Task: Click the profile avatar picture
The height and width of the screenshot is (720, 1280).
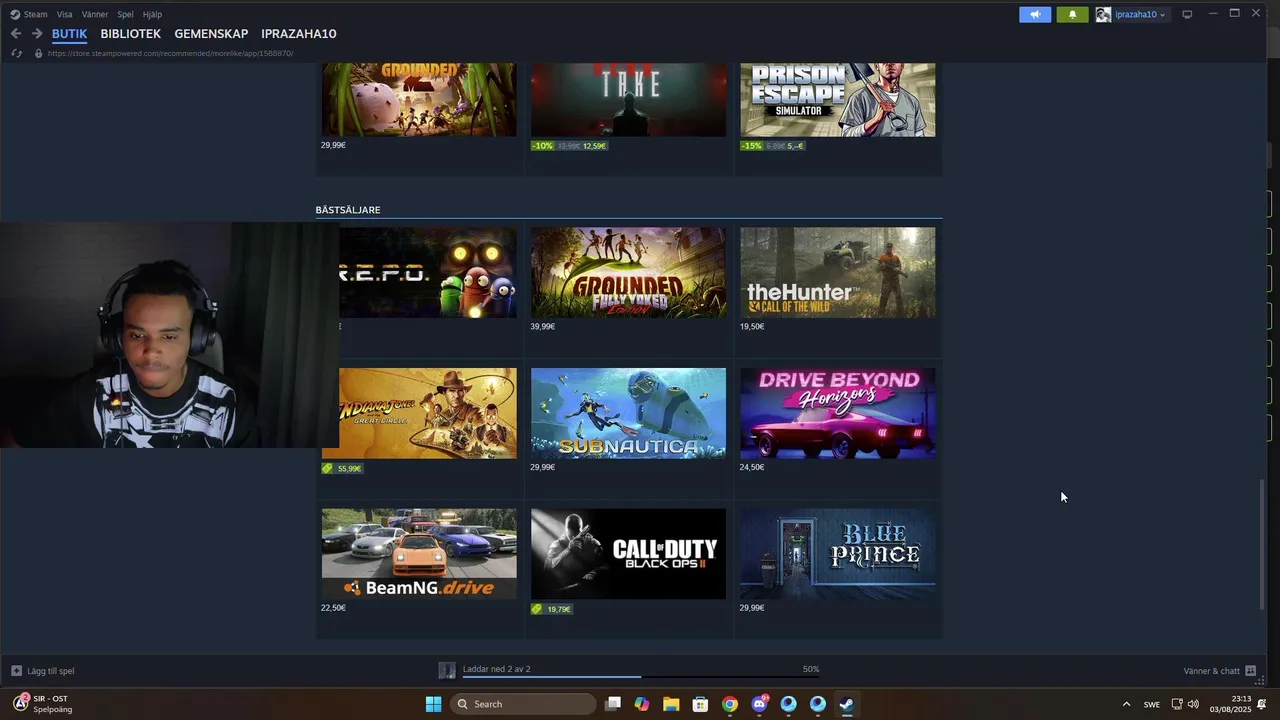Action: point(1103,14)
